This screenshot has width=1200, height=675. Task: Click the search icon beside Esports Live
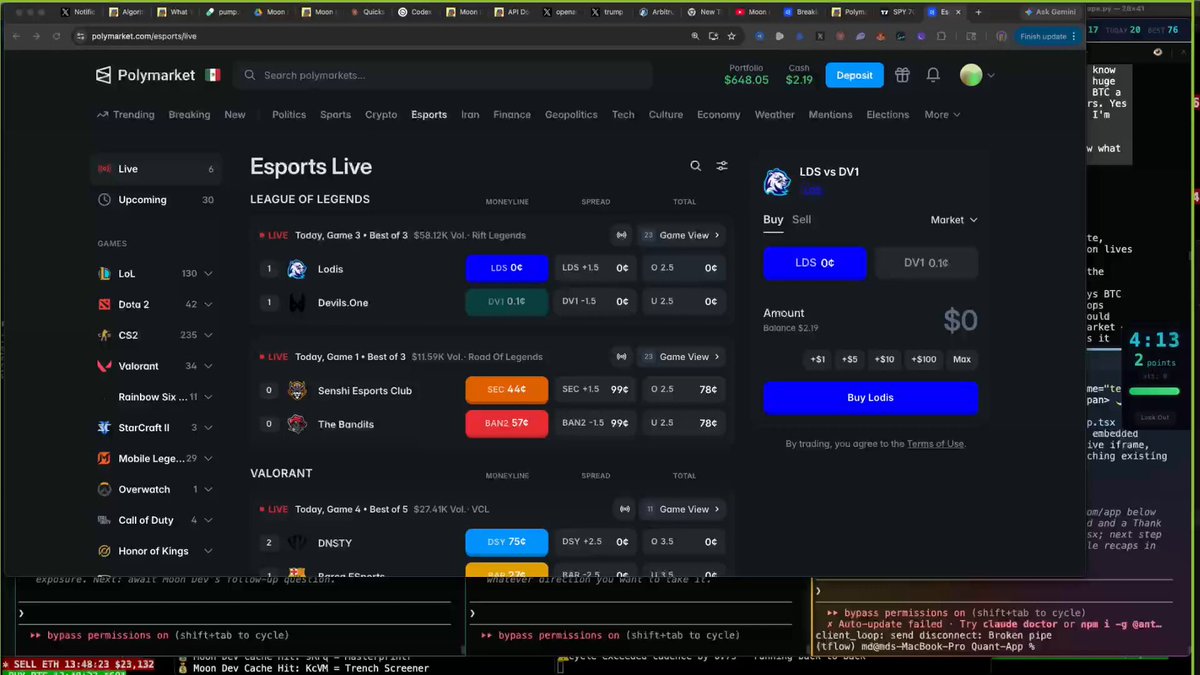(696, 166)
